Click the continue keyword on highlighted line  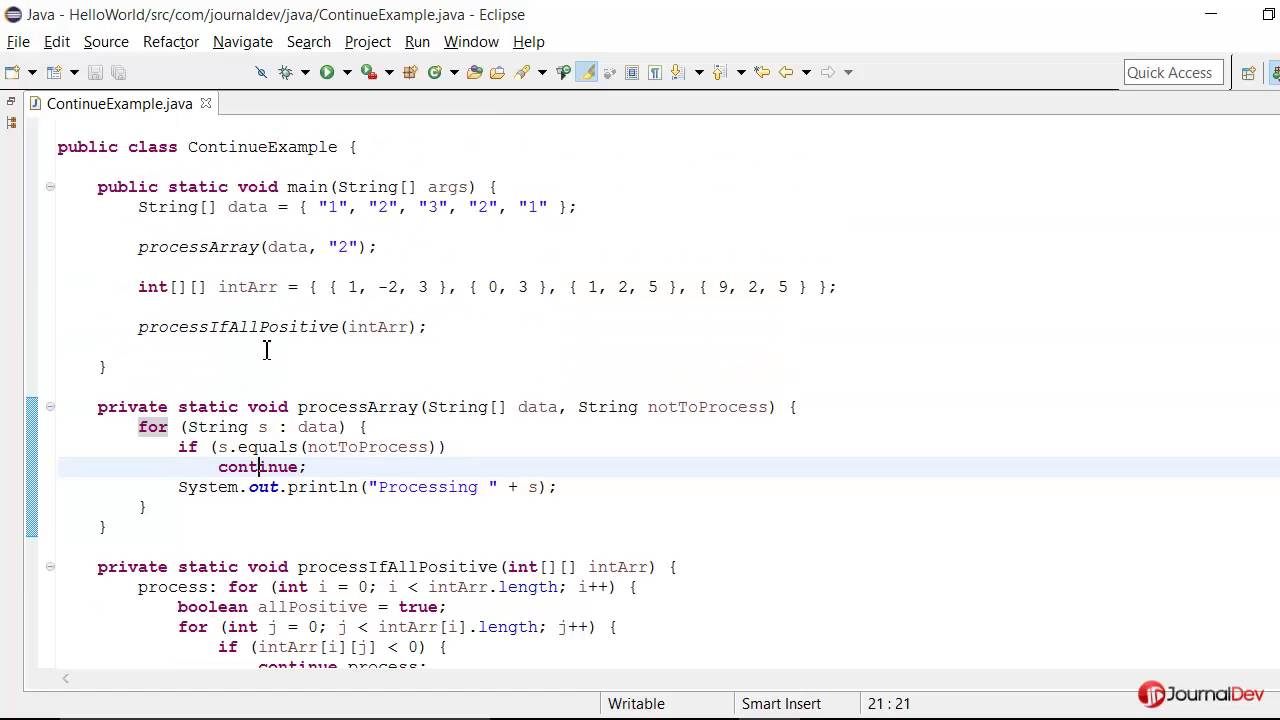point(257,467)
